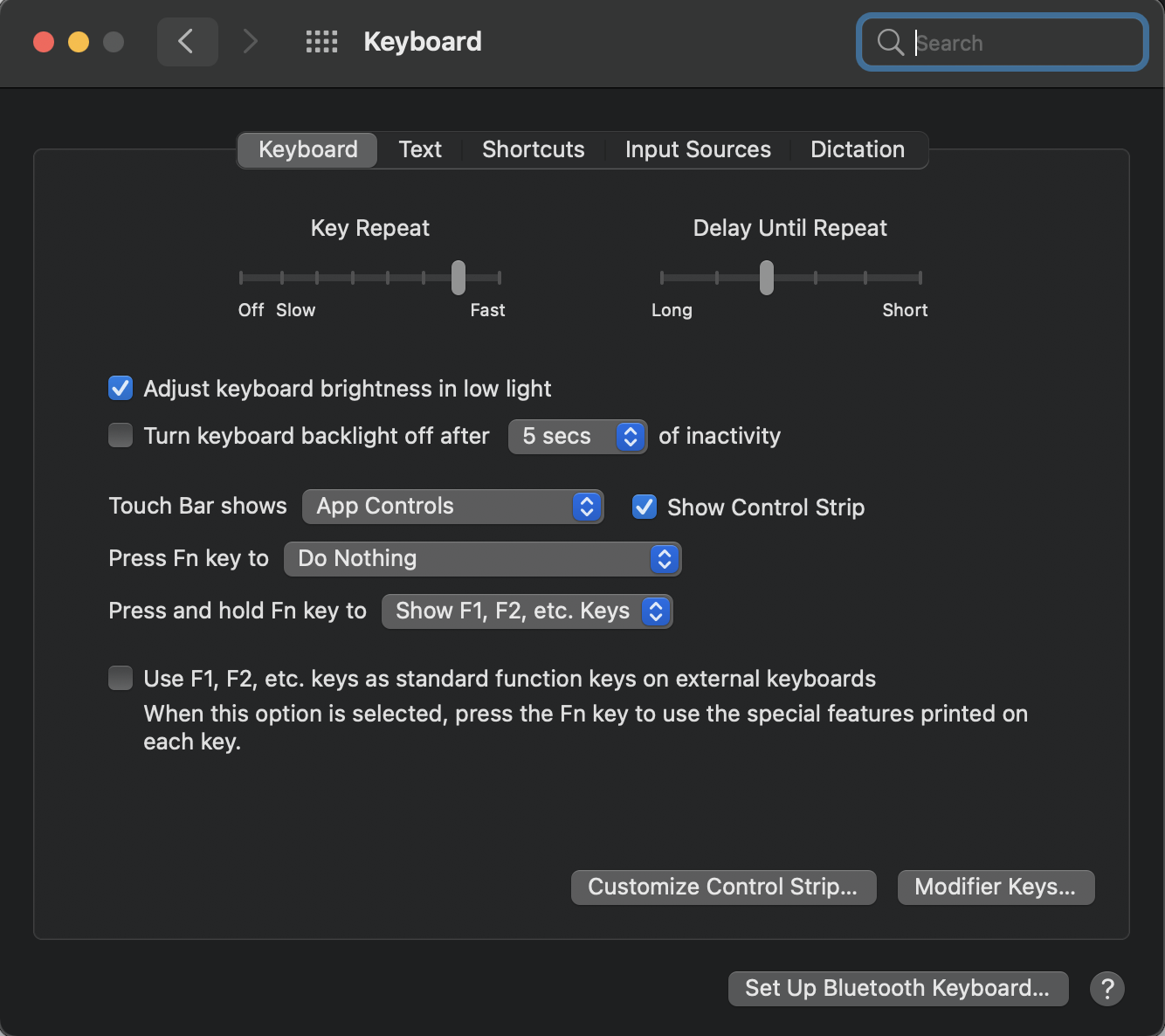Open Touch Bar shows App Controls dropdown

(452, 507)
